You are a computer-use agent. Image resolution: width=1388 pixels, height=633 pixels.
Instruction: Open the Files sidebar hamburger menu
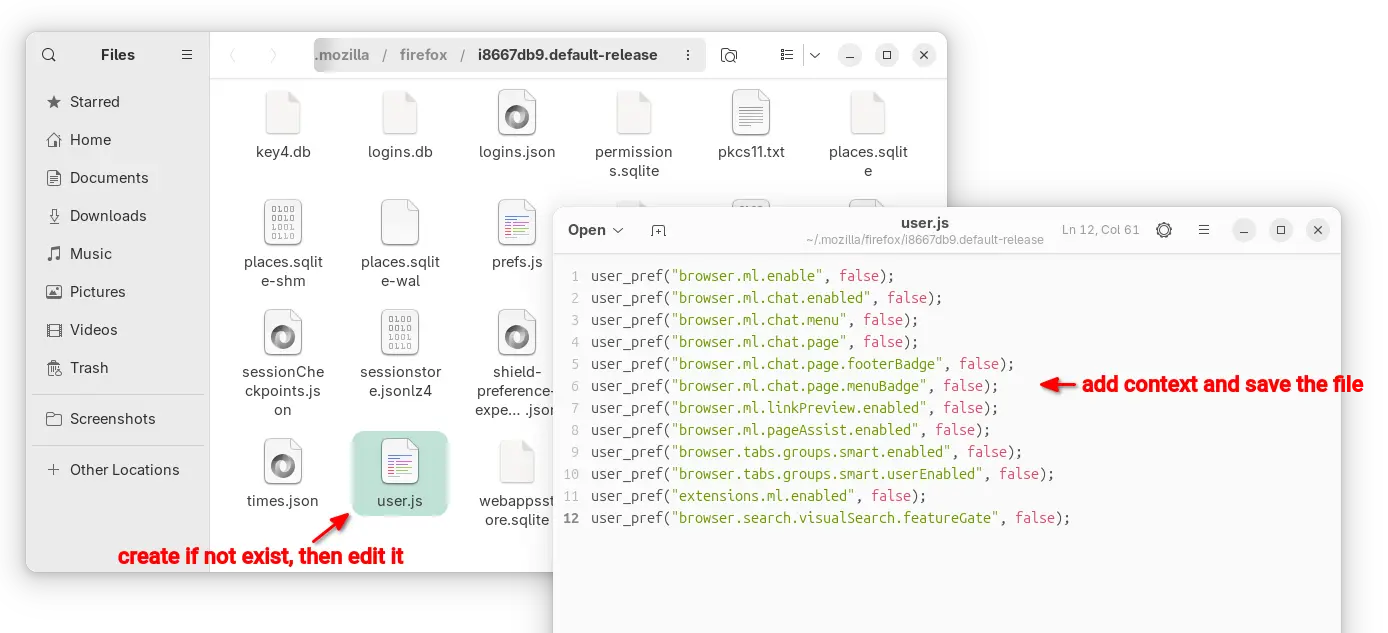tap(187, 55)
